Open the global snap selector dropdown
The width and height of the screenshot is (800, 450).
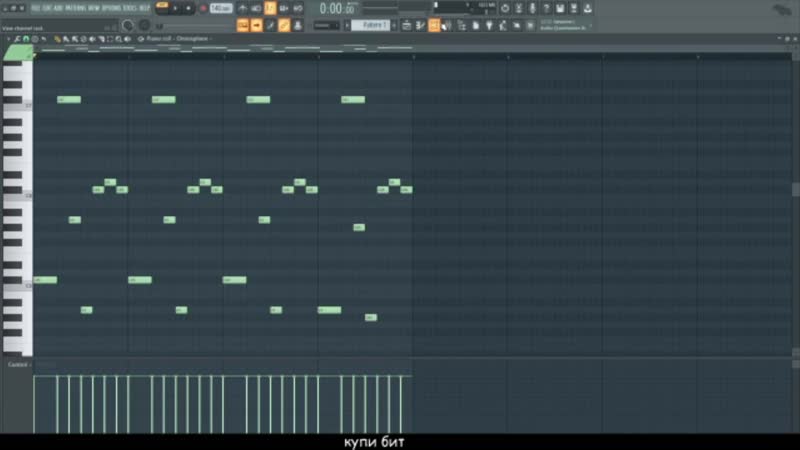coord(327,26)
